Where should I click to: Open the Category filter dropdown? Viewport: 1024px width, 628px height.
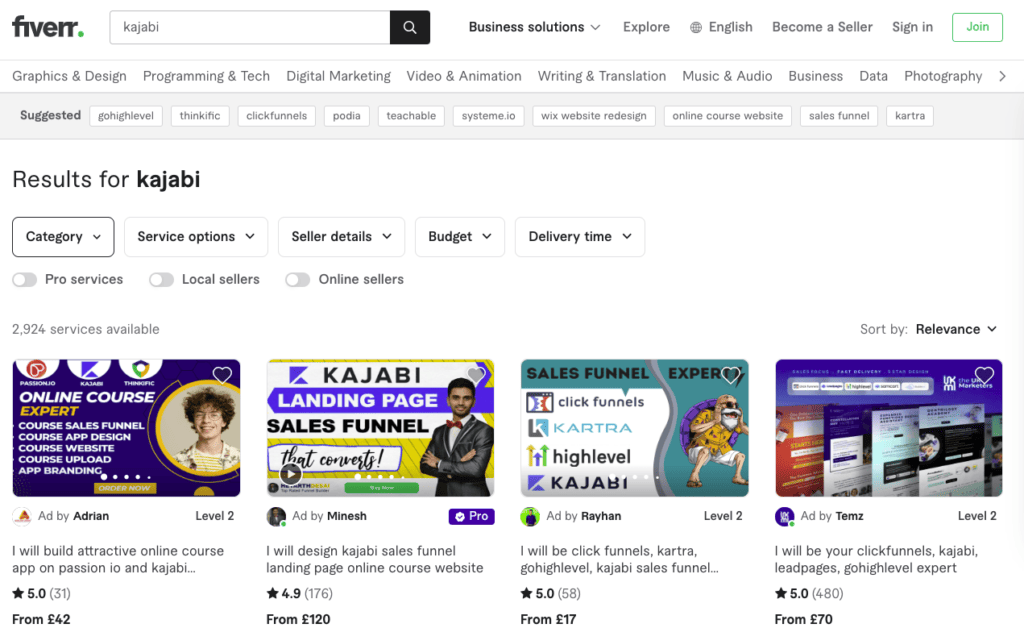pos(63,237)
